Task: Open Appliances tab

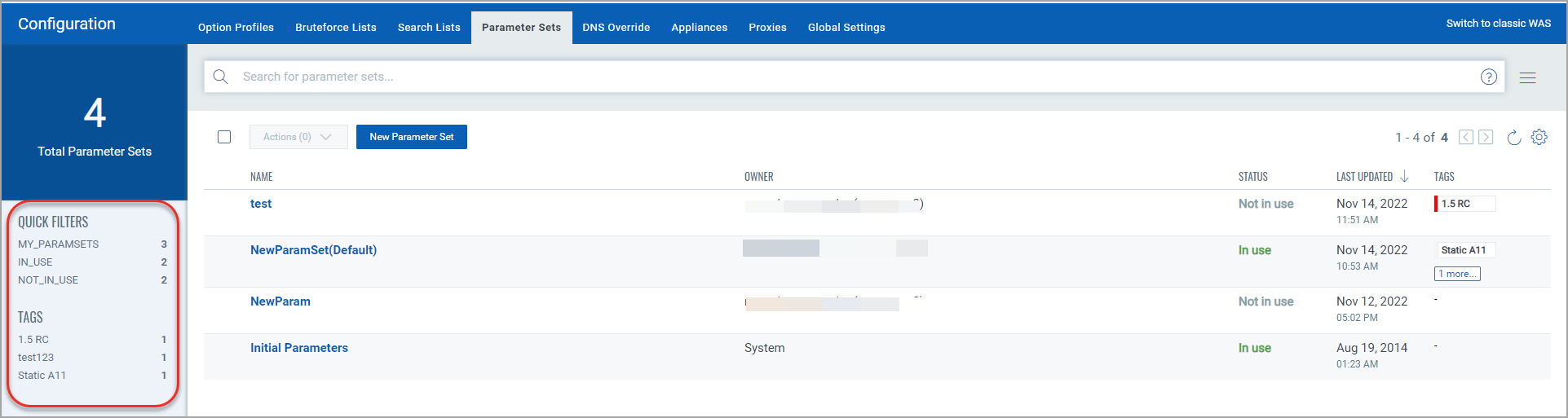Action: (700, 27)
